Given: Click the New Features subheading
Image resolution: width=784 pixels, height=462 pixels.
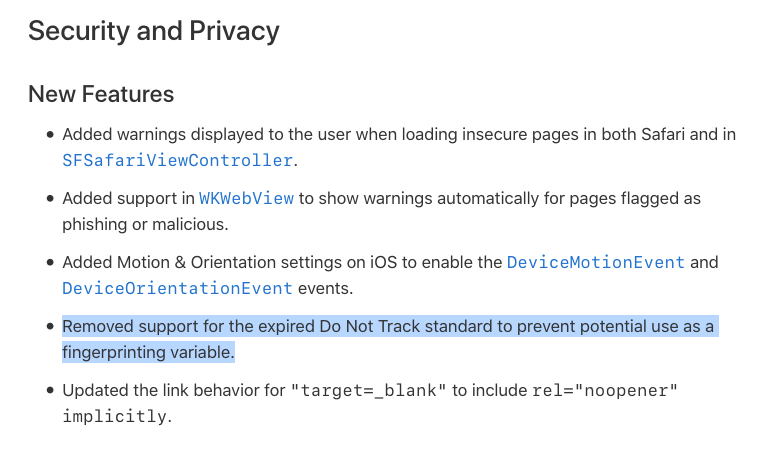Looking at the screenshot, I should click(x=101, y=94).
